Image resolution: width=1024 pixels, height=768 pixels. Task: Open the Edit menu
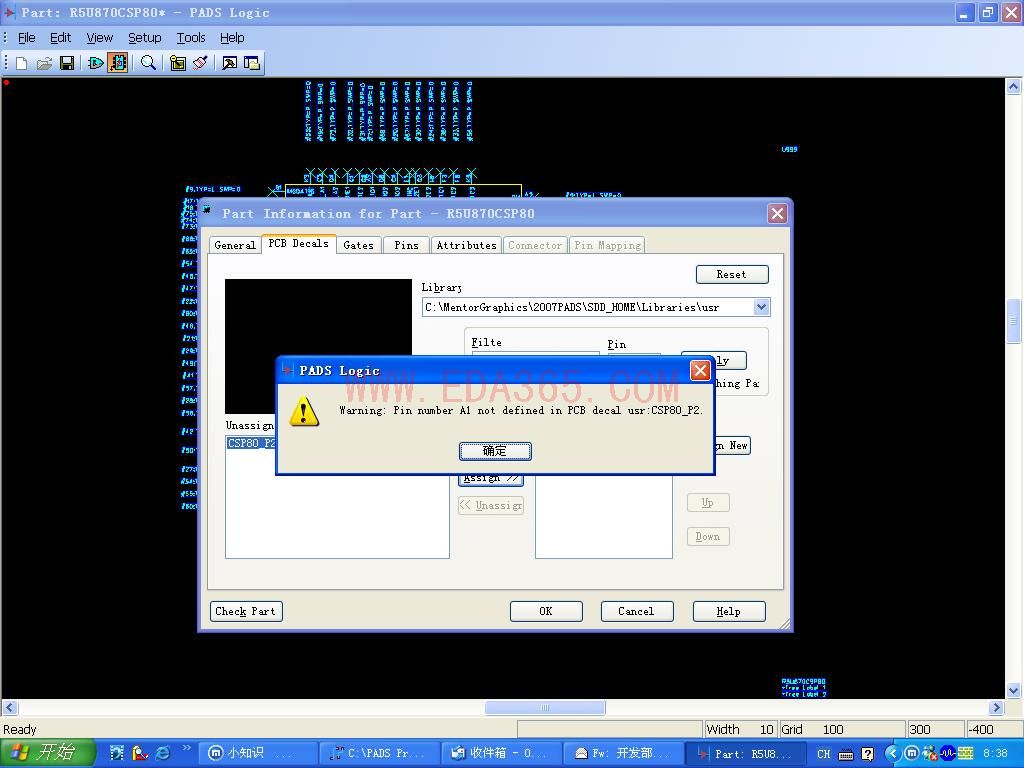60,38
